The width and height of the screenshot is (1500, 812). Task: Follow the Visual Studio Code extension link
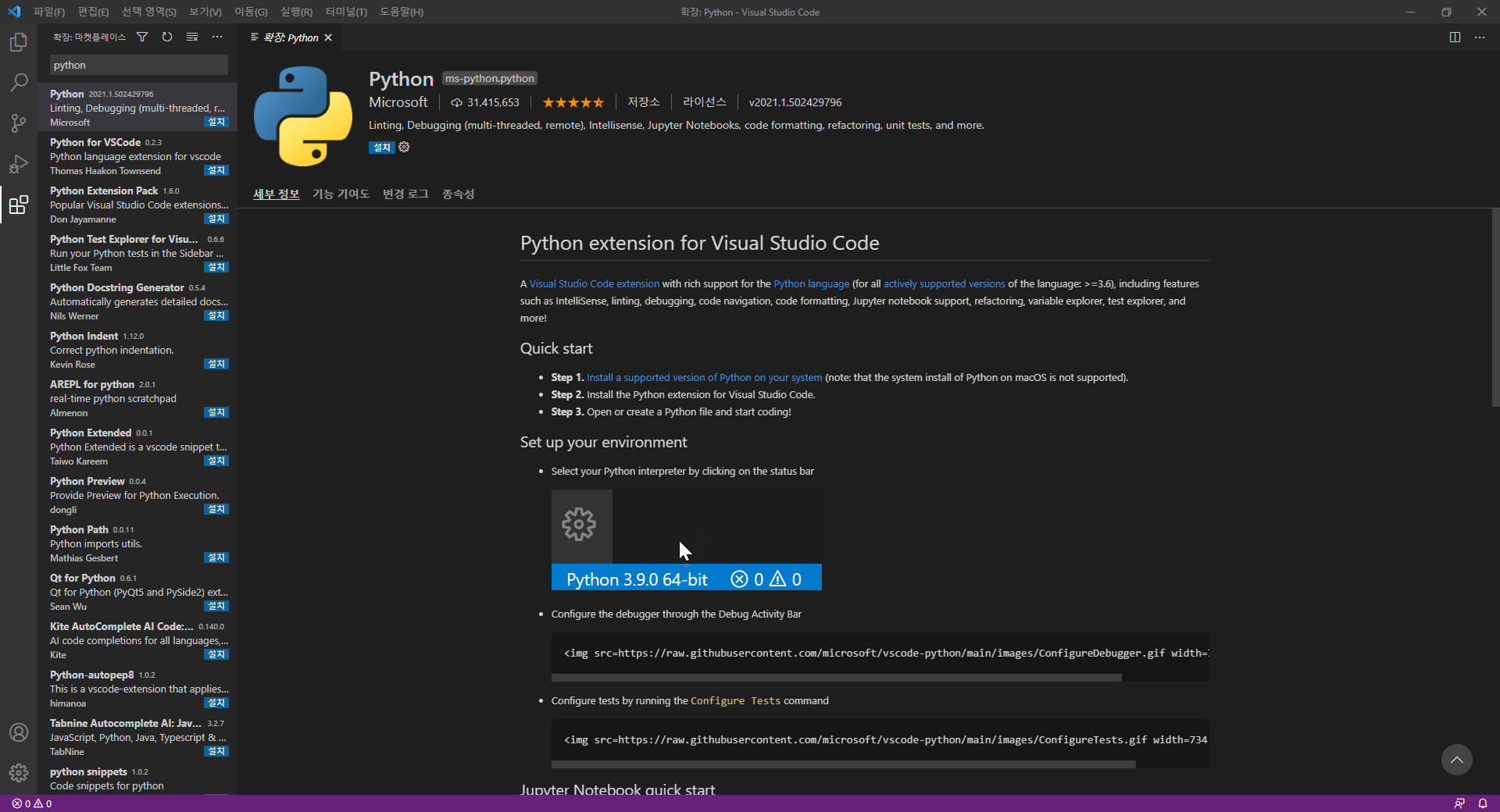pyautogui.click(x=595, y=283)
